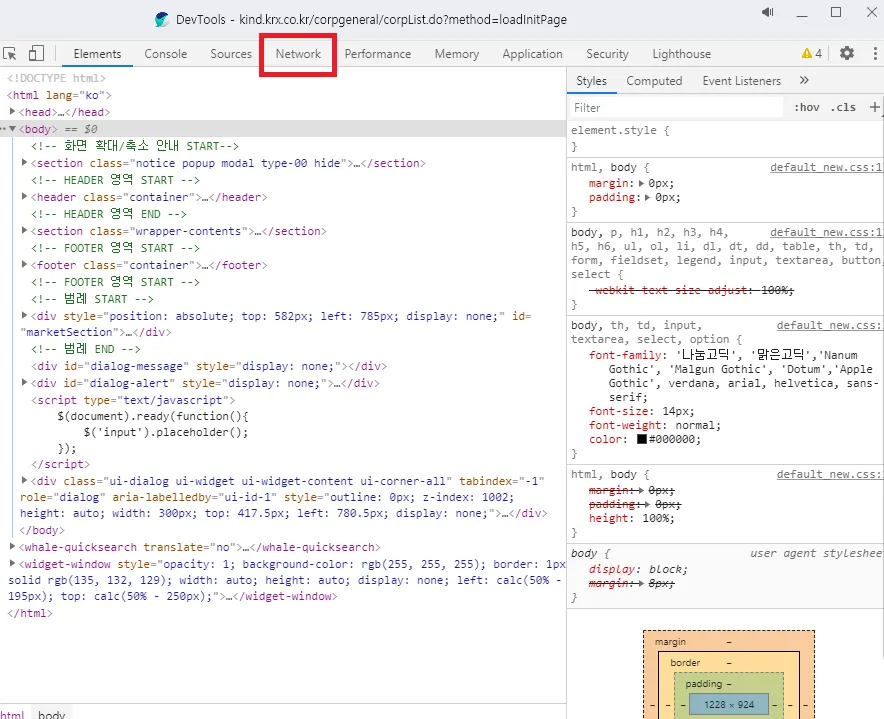Click the box model 1228 × 924 content size
Viewport: 884px width, 719px height.
728,704
